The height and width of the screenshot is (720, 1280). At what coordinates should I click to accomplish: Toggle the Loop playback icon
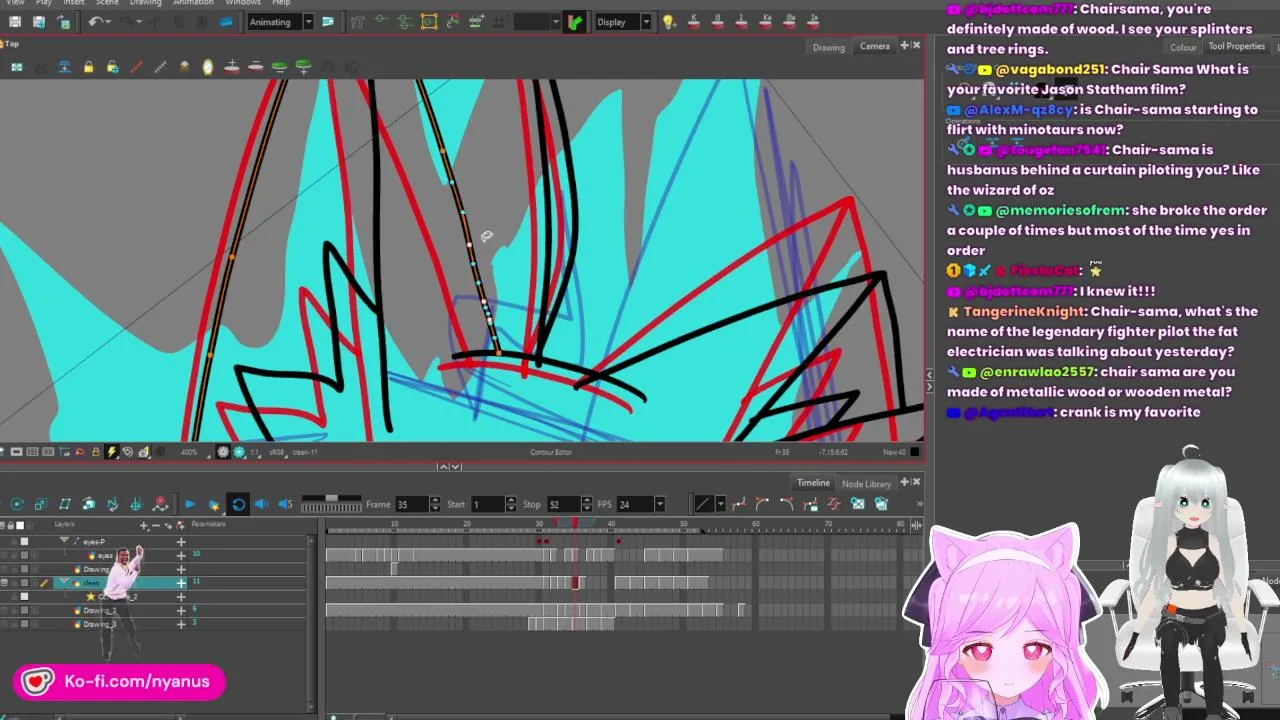(238, 504)
